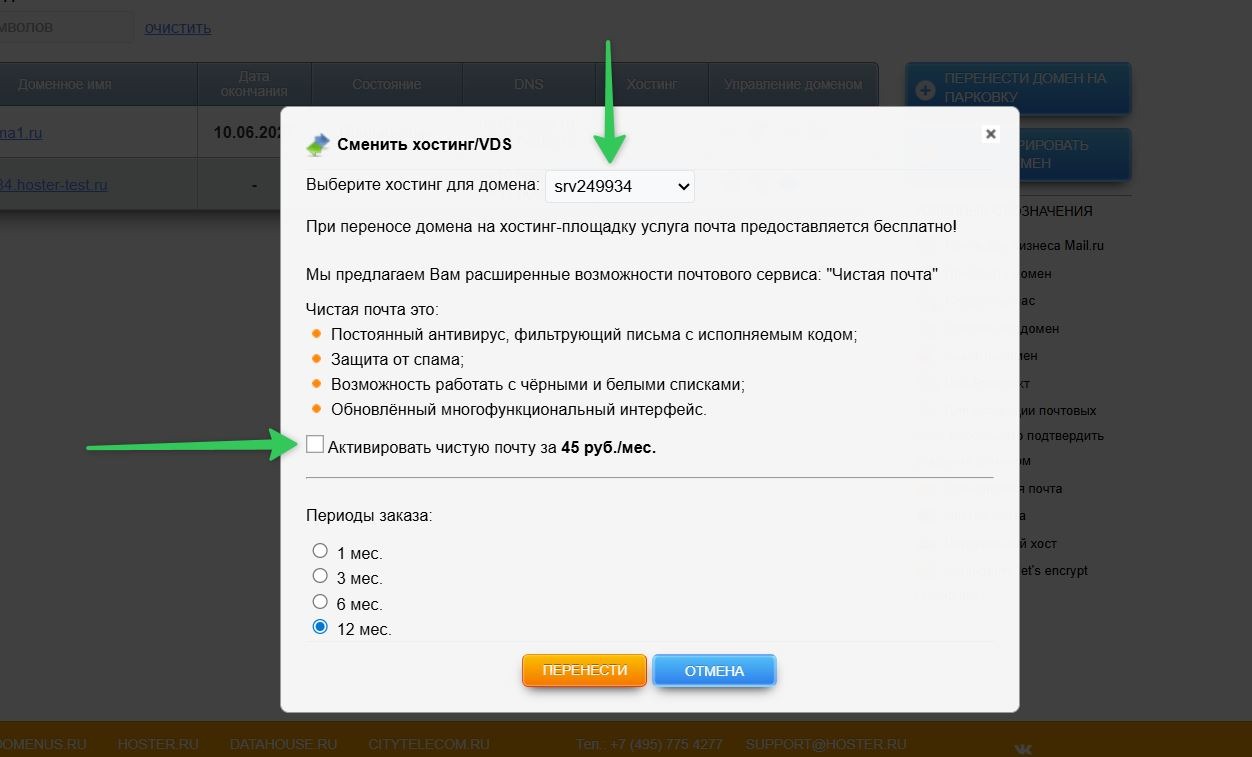
Task: Select the 3 мес. order period
Action: coord(320,575)
